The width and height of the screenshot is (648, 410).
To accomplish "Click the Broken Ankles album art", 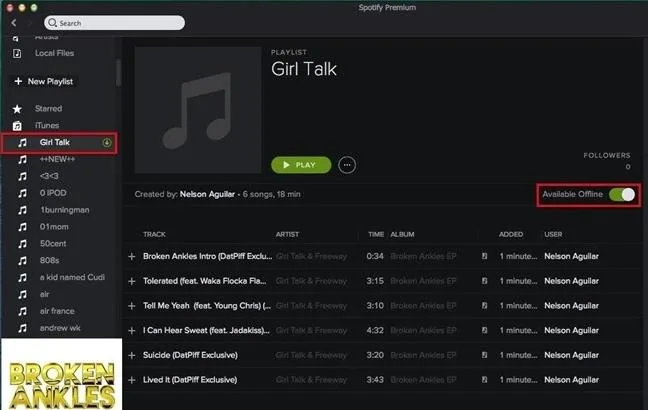I will point(62,374).
